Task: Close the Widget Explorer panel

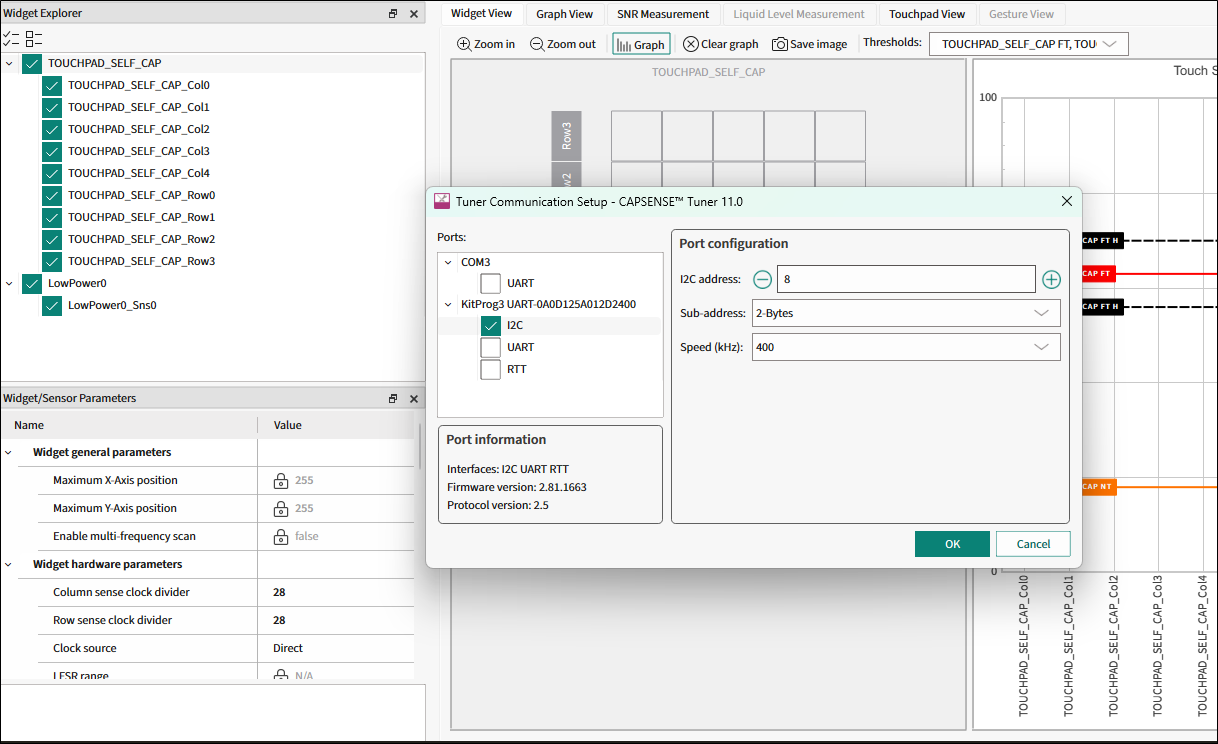Action: pos(414,14)
